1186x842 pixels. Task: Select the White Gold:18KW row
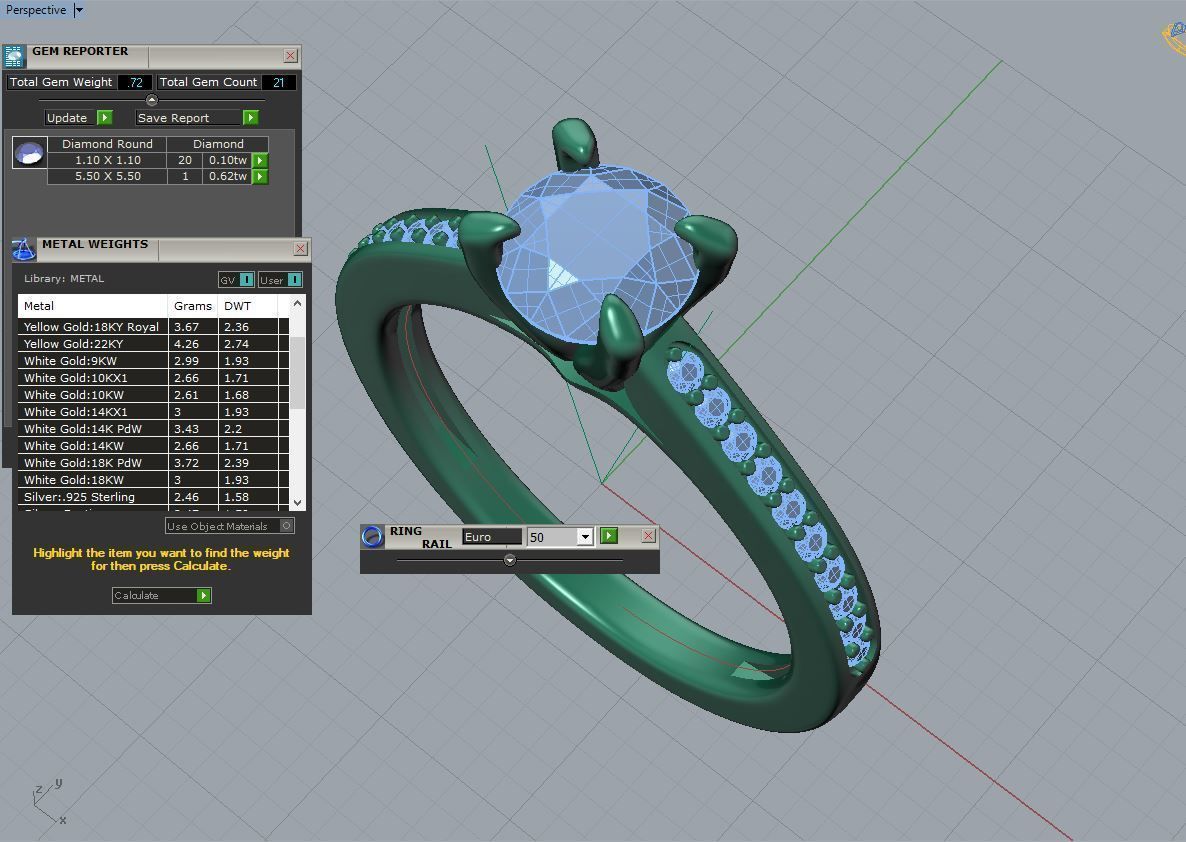[153, 480]
